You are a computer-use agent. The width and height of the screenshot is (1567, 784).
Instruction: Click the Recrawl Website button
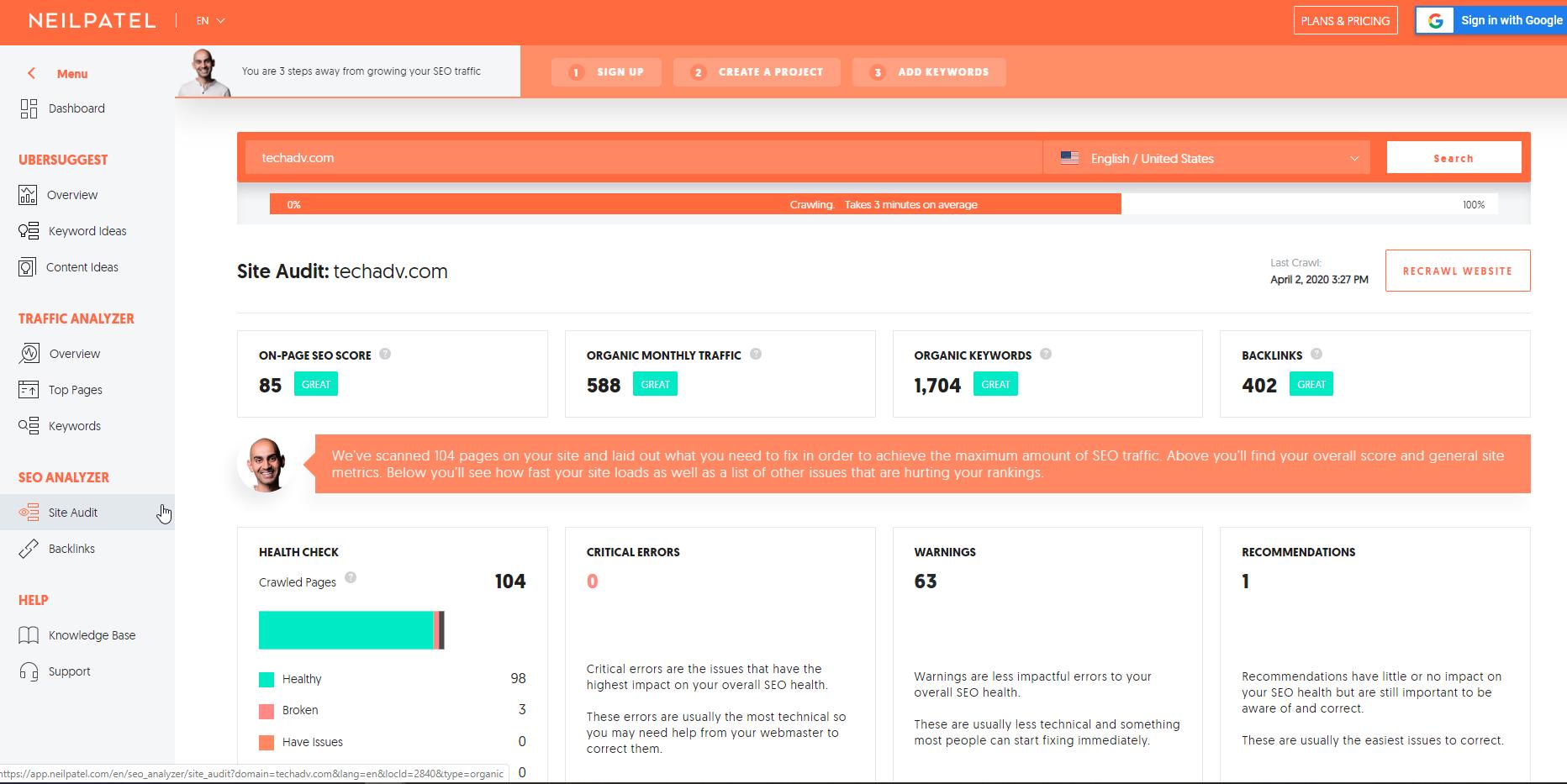point(1457,271)
